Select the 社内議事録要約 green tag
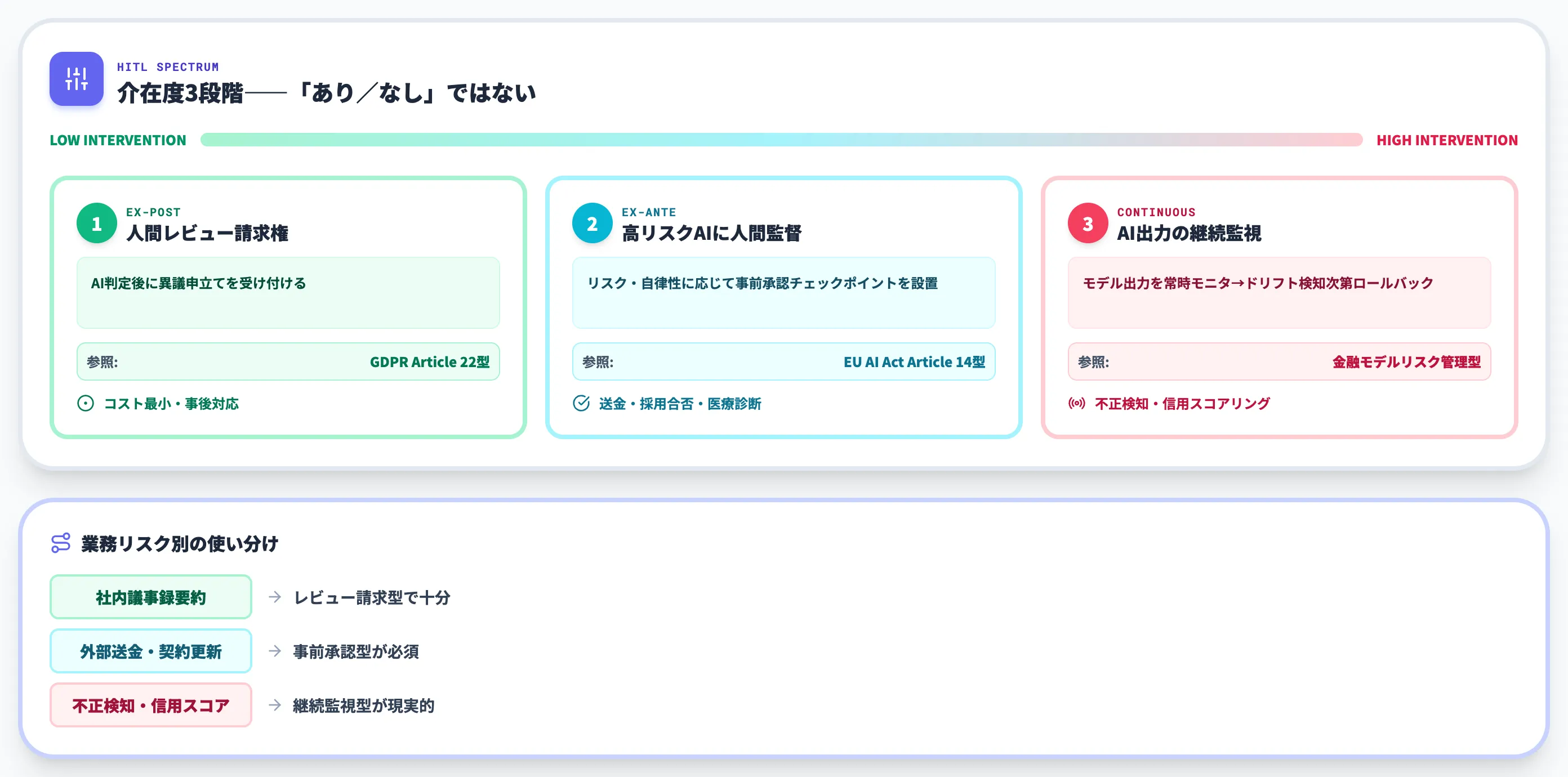This screenshot has height=777, width=1568. 151,597
